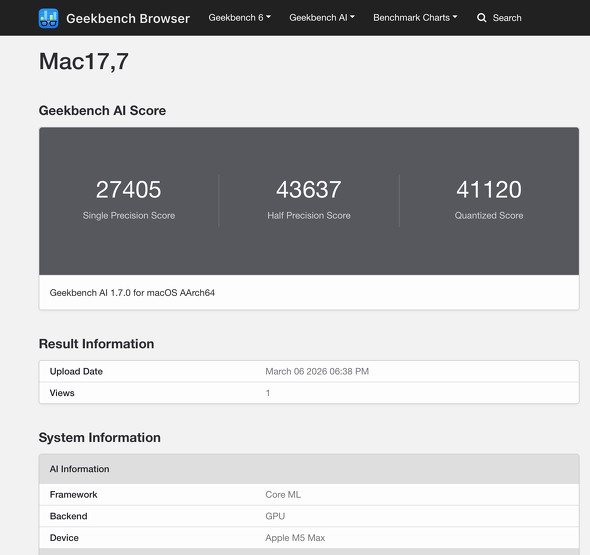The height and width of the screenshot is (555, 590).
Task: Expand the Geekbench 6 dropdown menu
Action: tap(239, 18)
